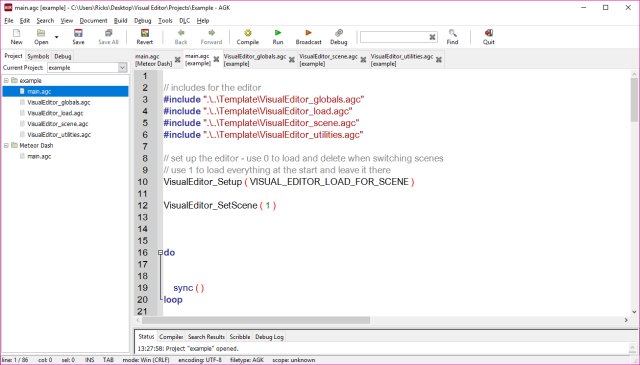Clear the toolbar search field

tap(432, 37)
